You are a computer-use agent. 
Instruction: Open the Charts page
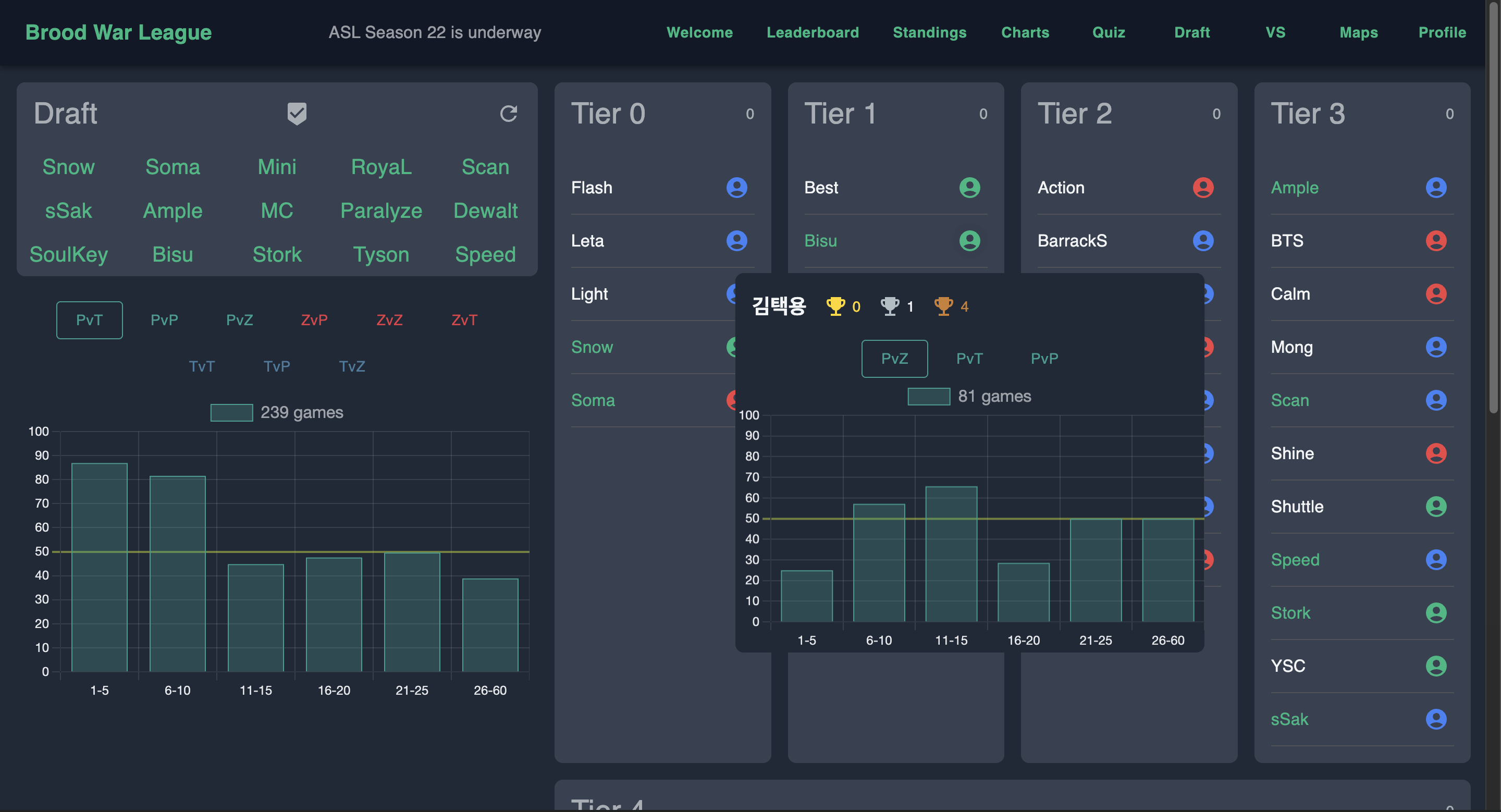tap(1025, 33)
